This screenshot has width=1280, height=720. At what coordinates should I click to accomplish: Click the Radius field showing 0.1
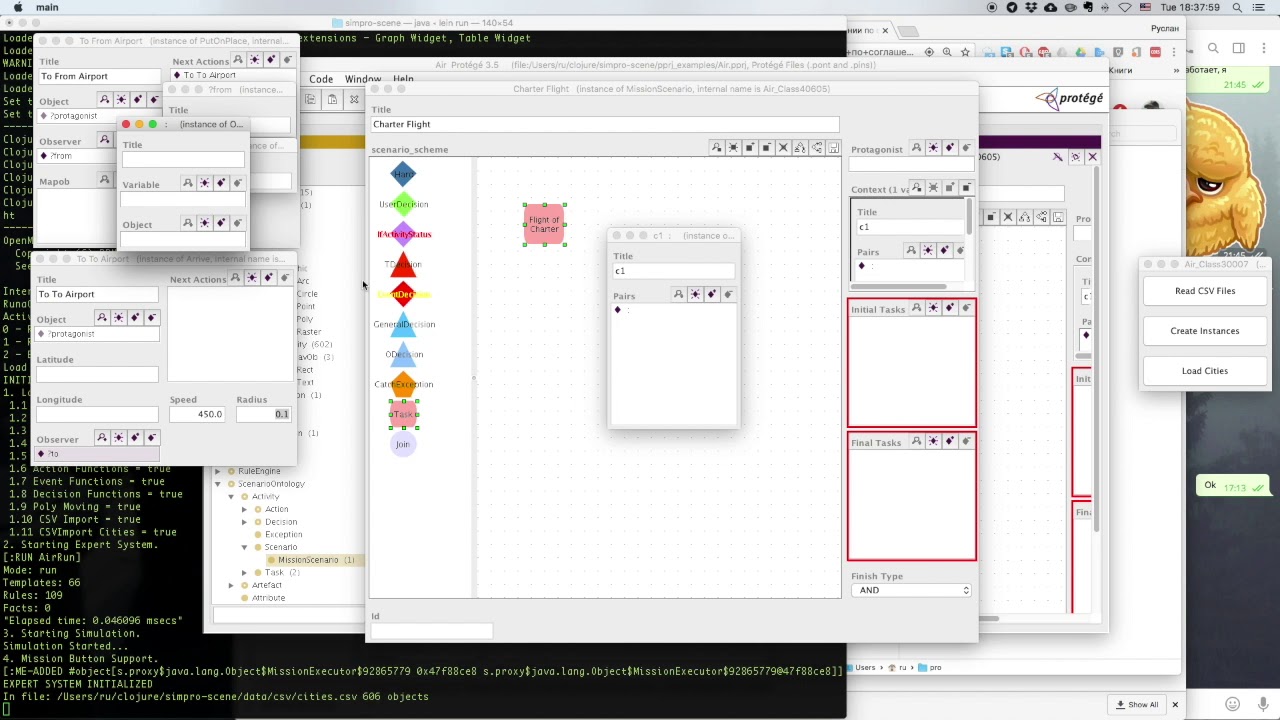click(x=264, y=414)
